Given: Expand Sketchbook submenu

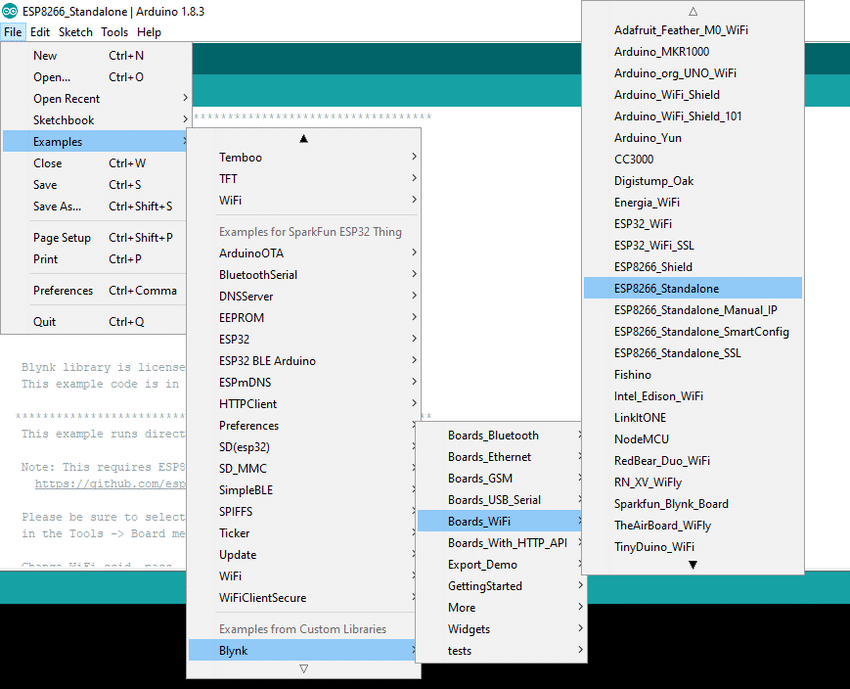Looking at the screenshot, I should (95, 120).
